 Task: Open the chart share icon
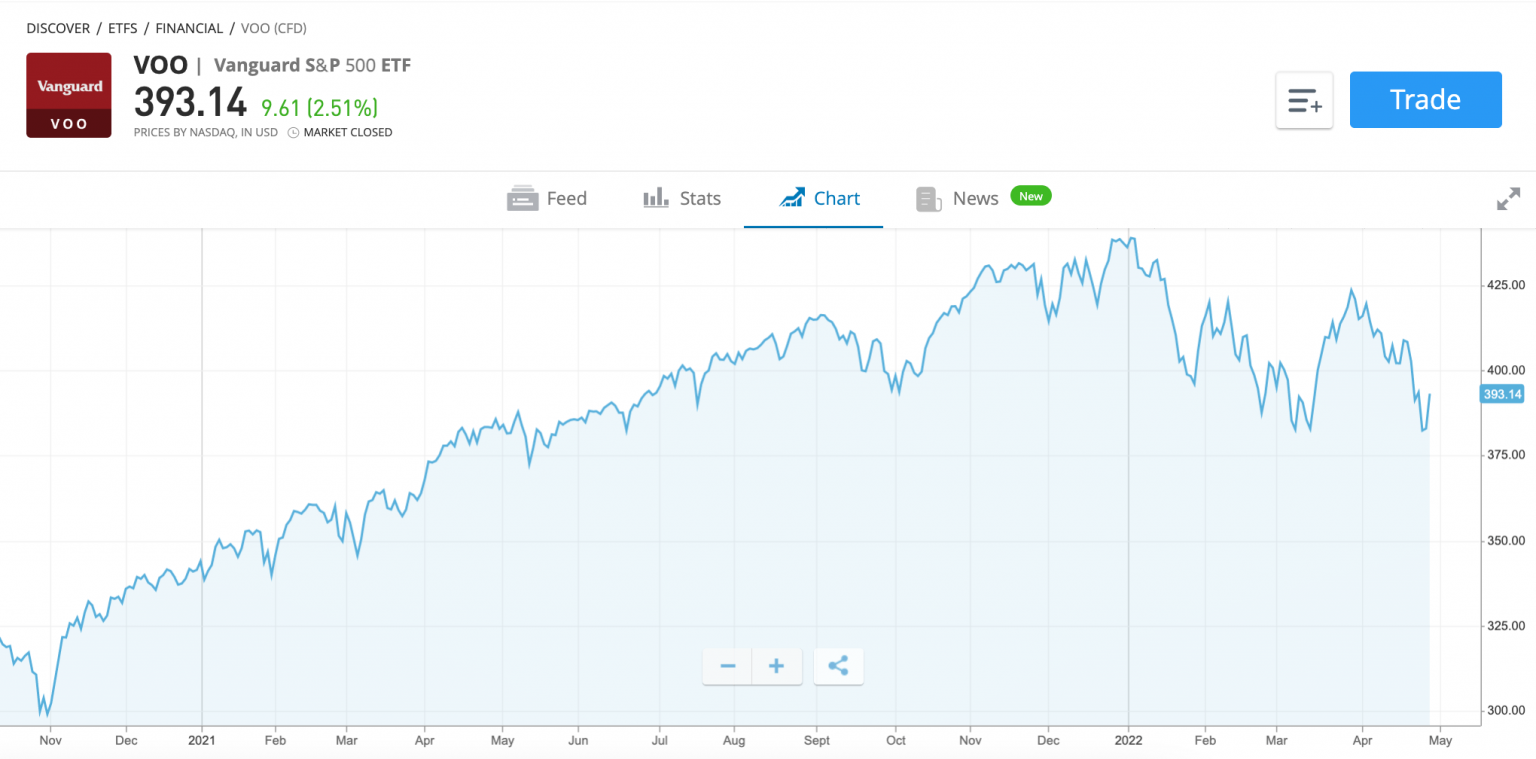click(838, 665)
